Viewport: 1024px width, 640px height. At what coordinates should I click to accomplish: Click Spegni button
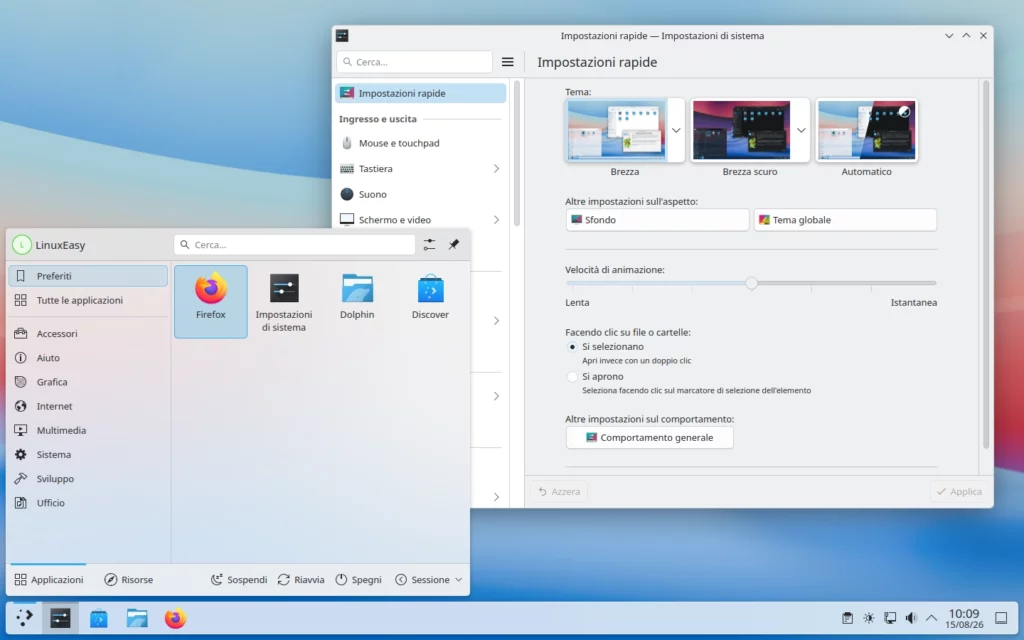(x=359, y=579)
